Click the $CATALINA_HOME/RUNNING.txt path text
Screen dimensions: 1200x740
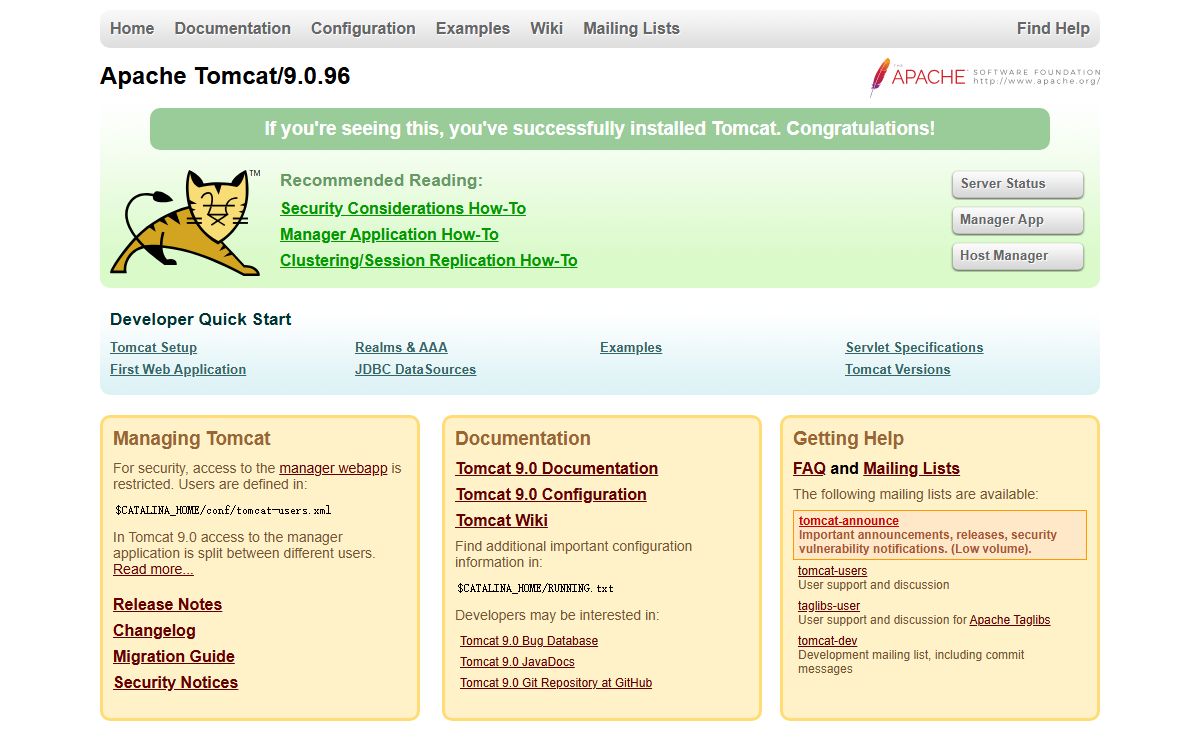[x=535, y=588]
